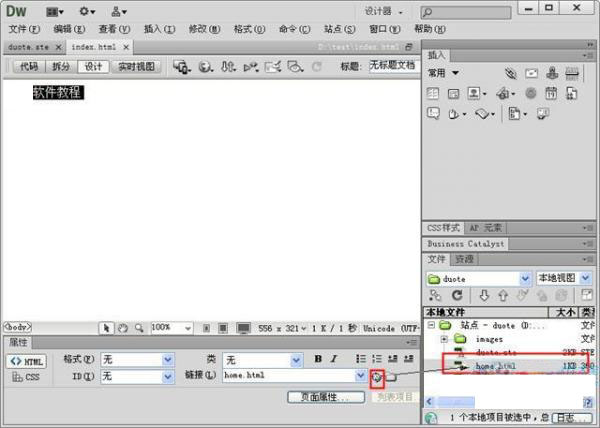Open the Templates insert icon
Viewport: 600px width, 428px height.
pyautogui.click(x=518, y=114)
